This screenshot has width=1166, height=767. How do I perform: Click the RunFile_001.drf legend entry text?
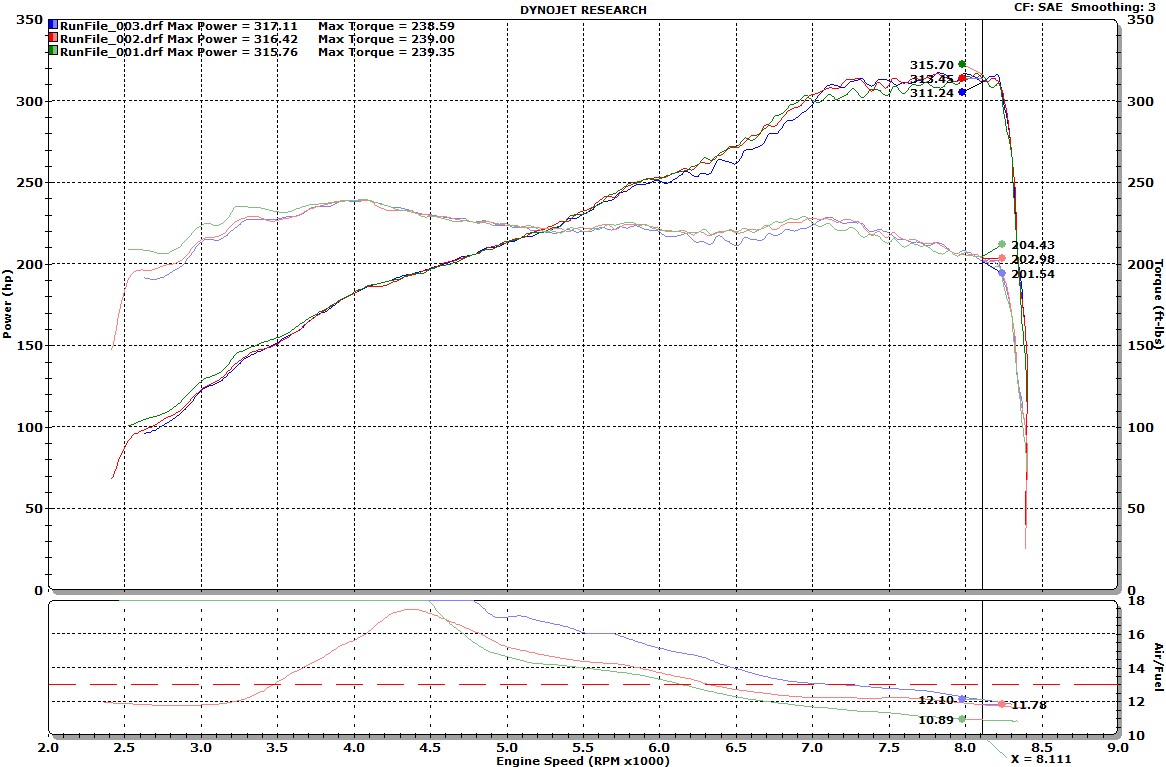(111, 51)
